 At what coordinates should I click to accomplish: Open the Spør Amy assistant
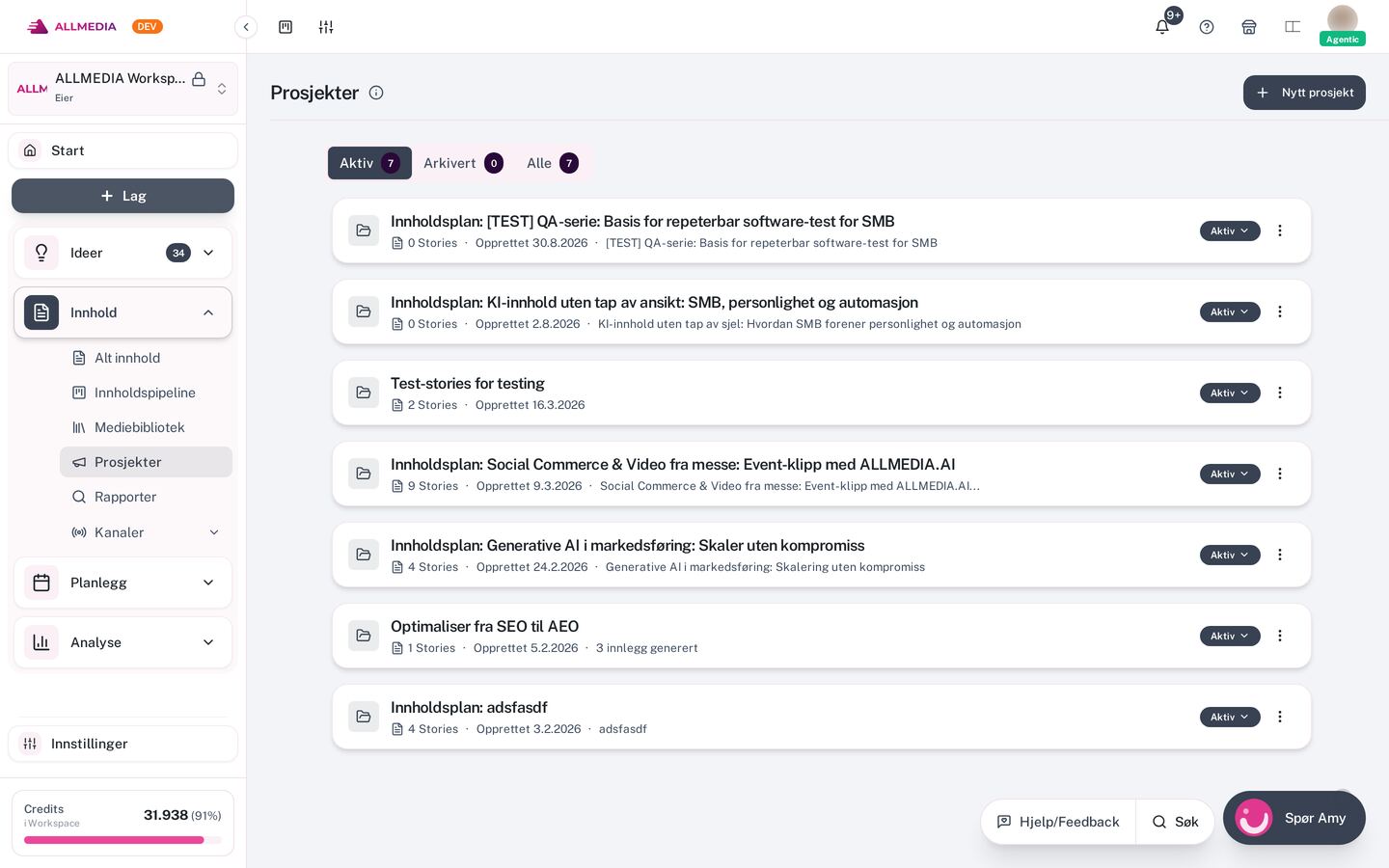tap(1294, 818)
